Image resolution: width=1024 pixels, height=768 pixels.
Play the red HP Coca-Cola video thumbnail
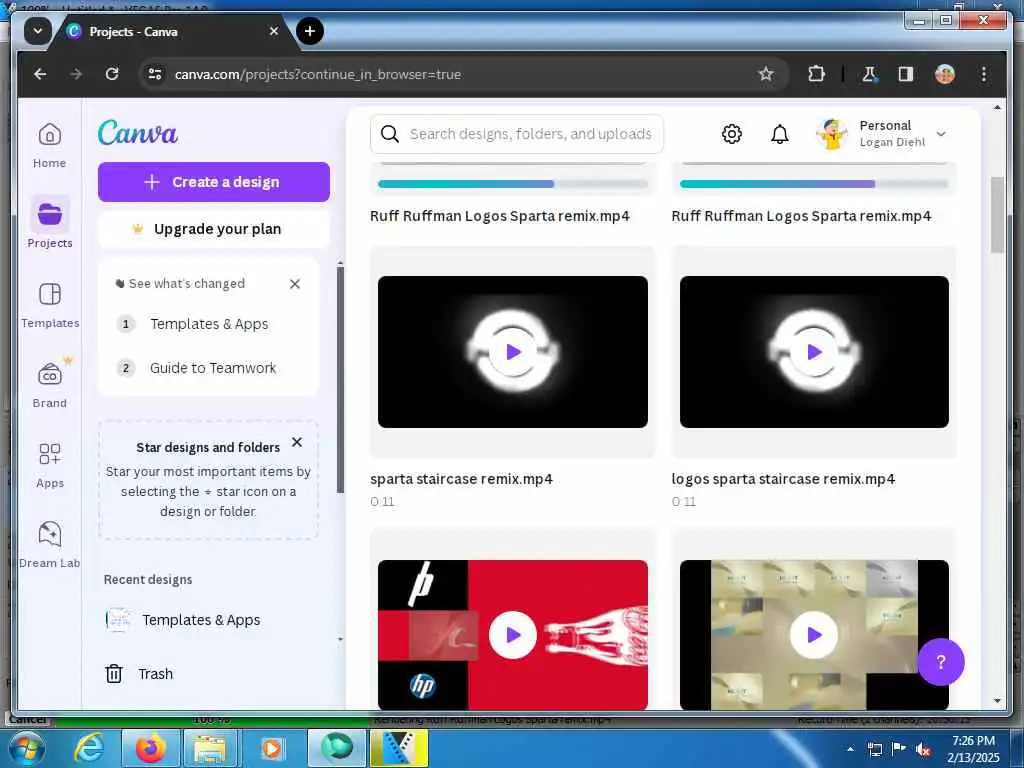pos(513,635)
